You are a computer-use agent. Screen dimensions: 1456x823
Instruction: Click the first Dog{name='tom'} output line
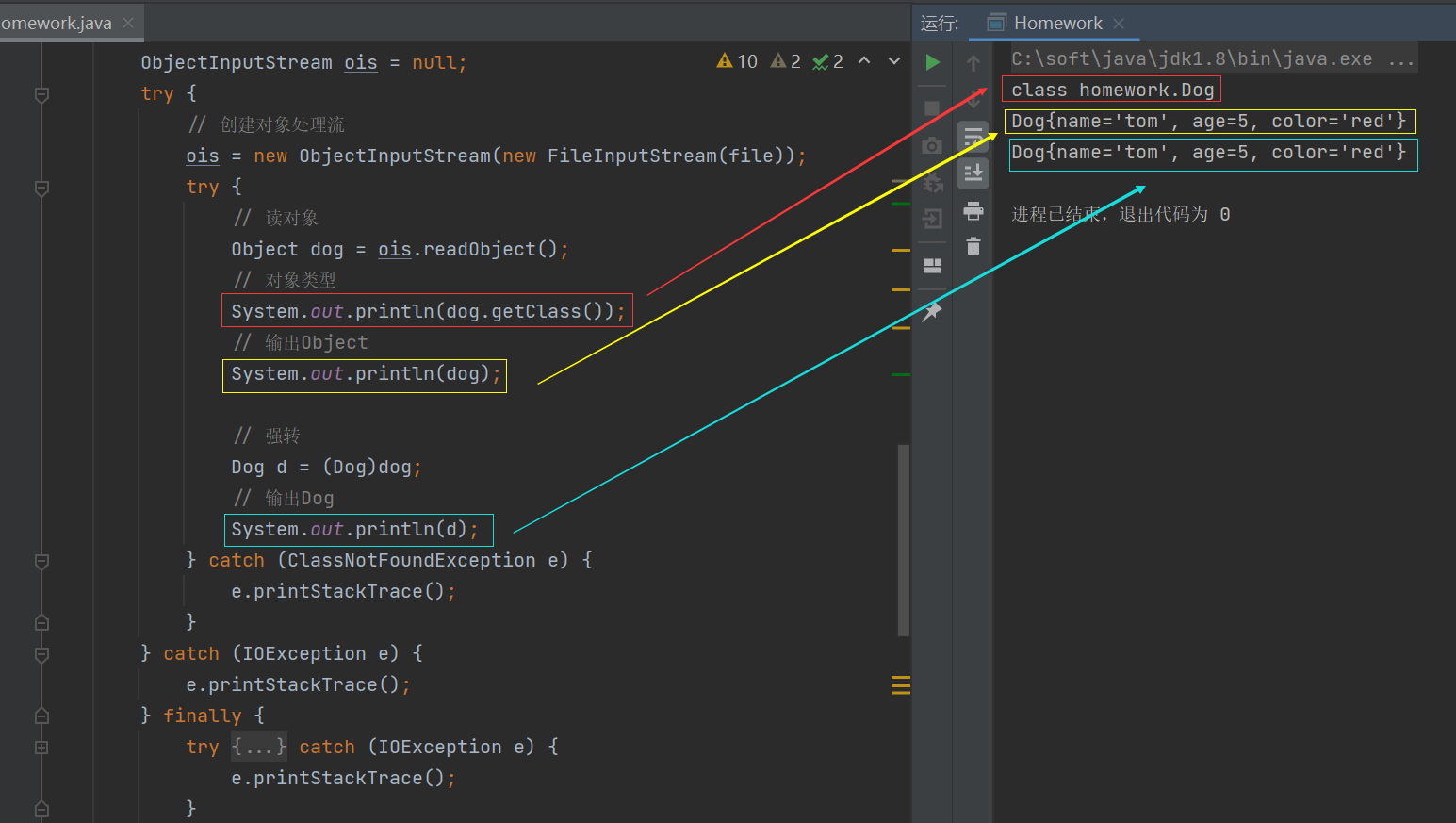tap(1208, 121)
